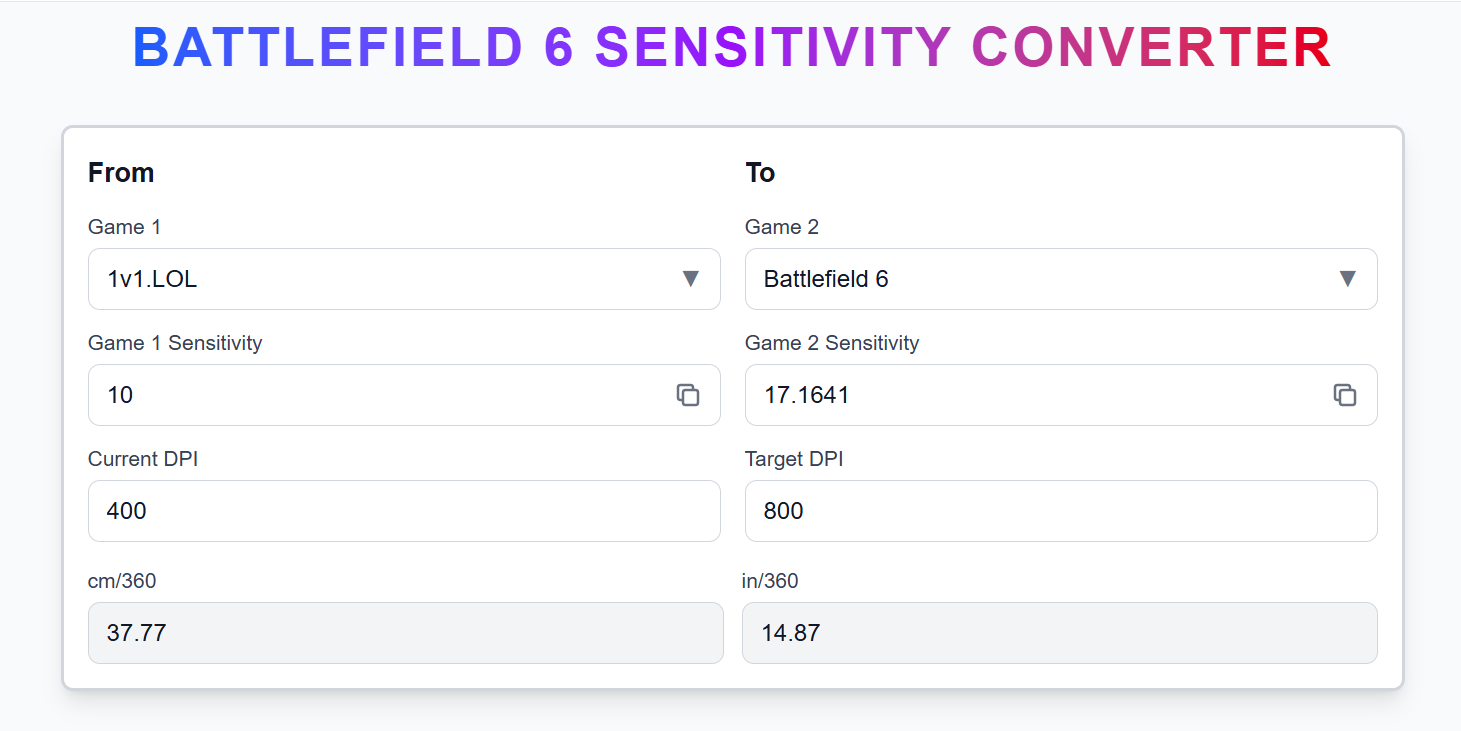This screenshot has width=1461, height=731.
Task: Click the in/360 result field showing 14.87
Action: (x=1059, y=633)
